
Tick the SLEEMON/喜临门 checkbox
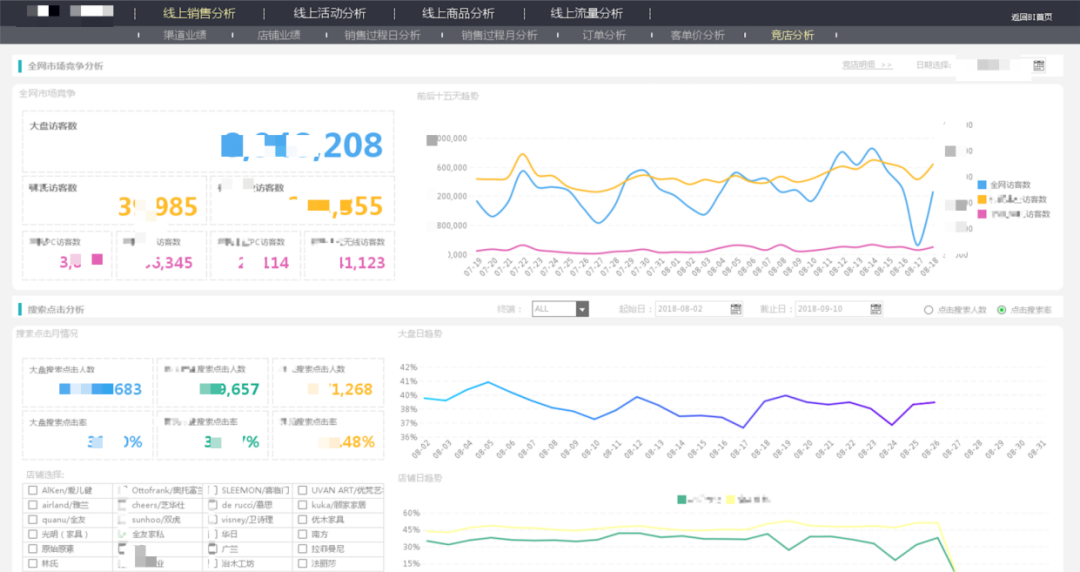(x=213, y=491)
